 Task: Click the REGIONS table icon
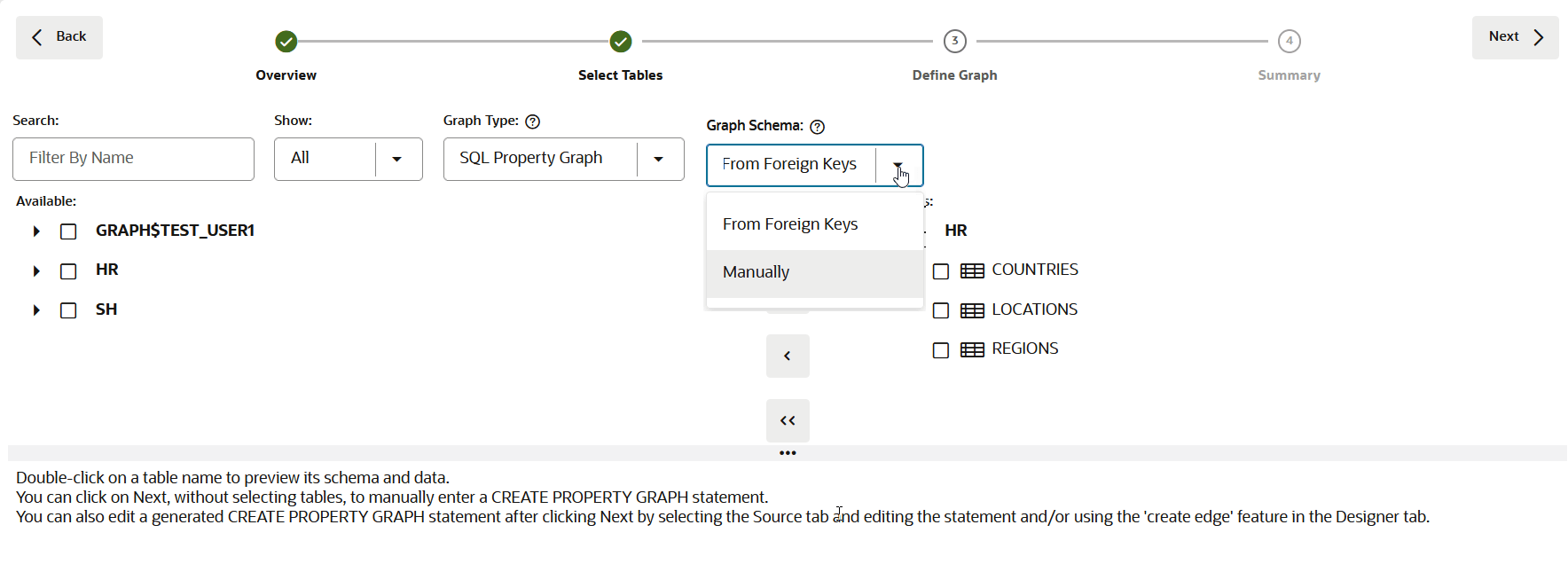pyautogui.click(x=973, y=350)
